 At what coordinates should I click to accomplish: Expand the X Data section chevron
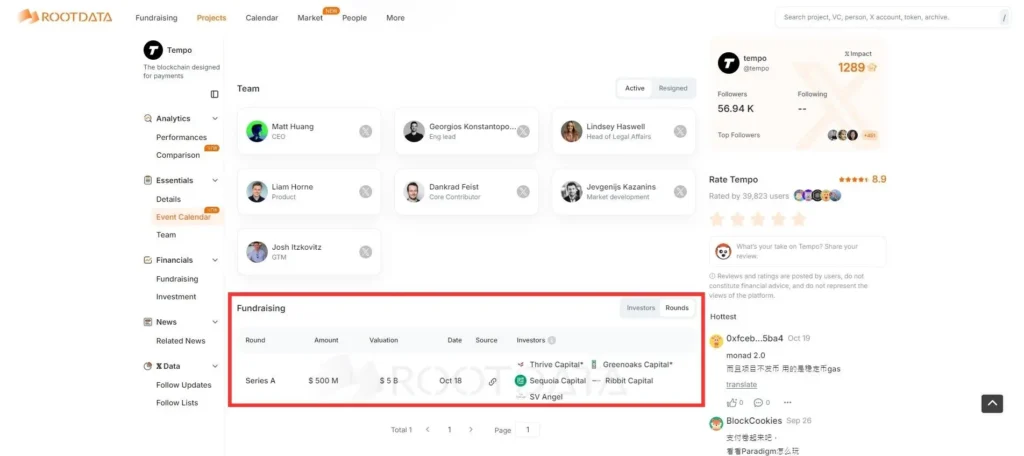click(x=215, y=367)
